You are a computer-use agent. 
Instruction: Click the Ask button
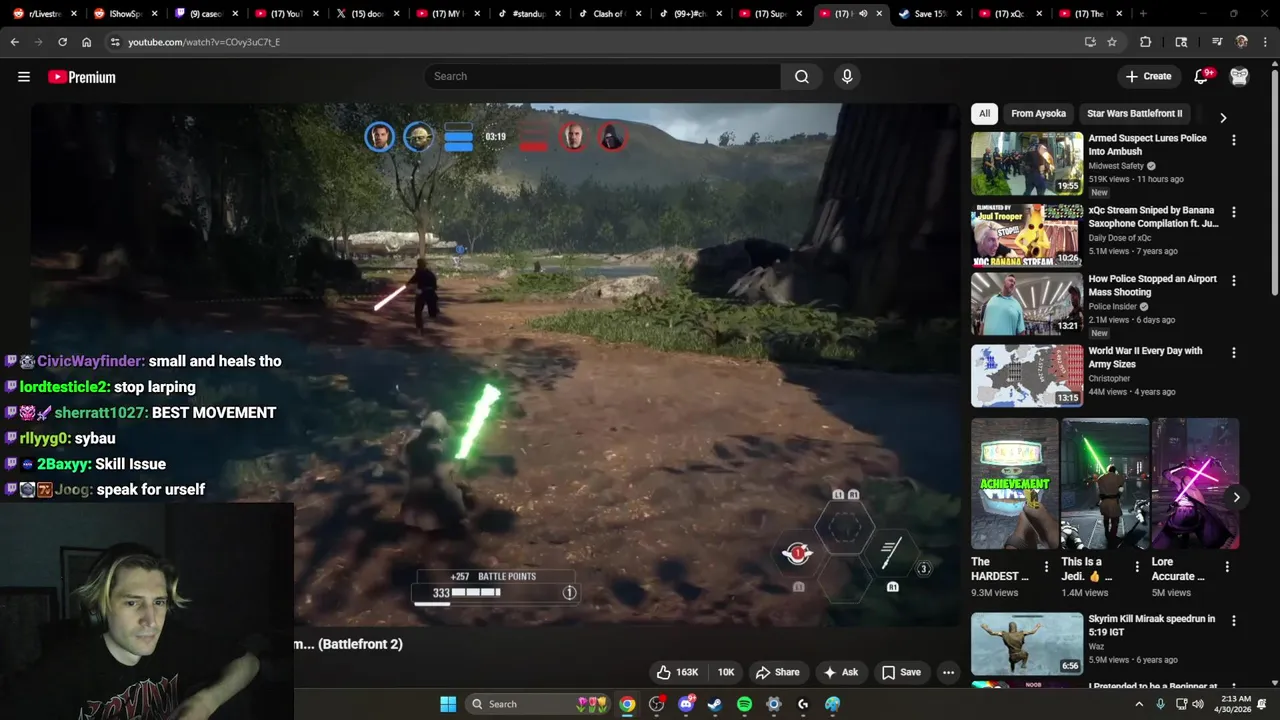coord(840,672)
